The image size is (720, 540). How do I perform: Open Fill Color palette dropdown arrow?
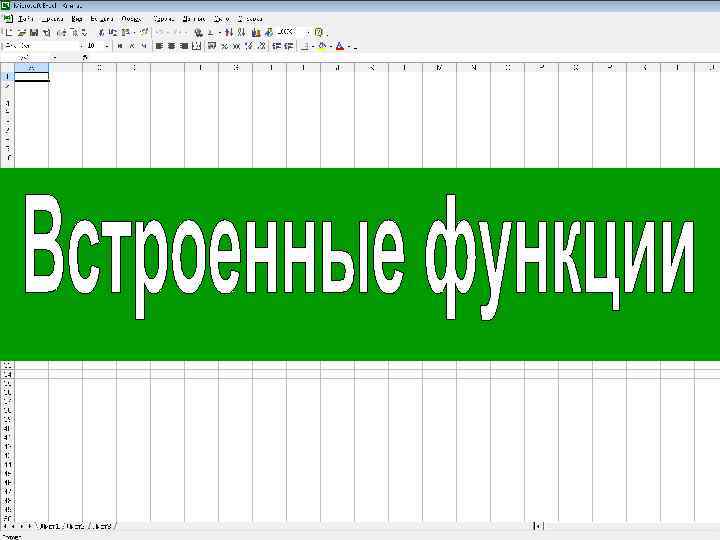point(331,46)
